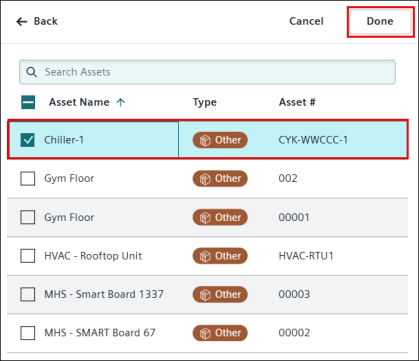Click the Chiller-1 asset name
Screen dimensions: 419x361
(x=64, y=140)
